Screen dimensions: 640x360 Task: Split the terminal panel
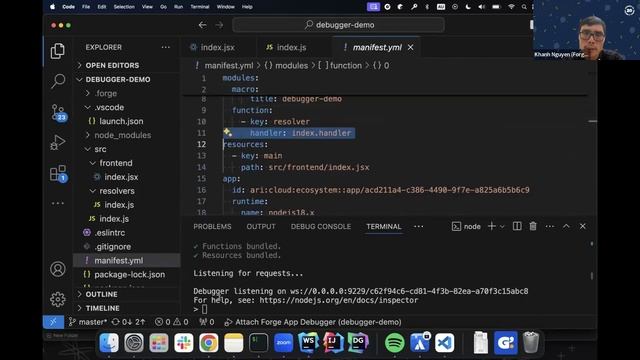(x=517, y=226)
